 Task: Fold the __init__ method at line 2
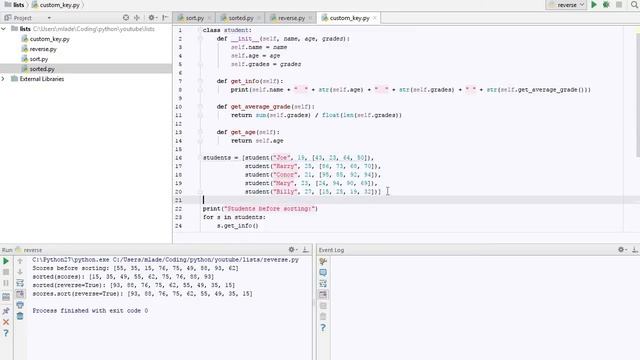[x=200, y=39]
